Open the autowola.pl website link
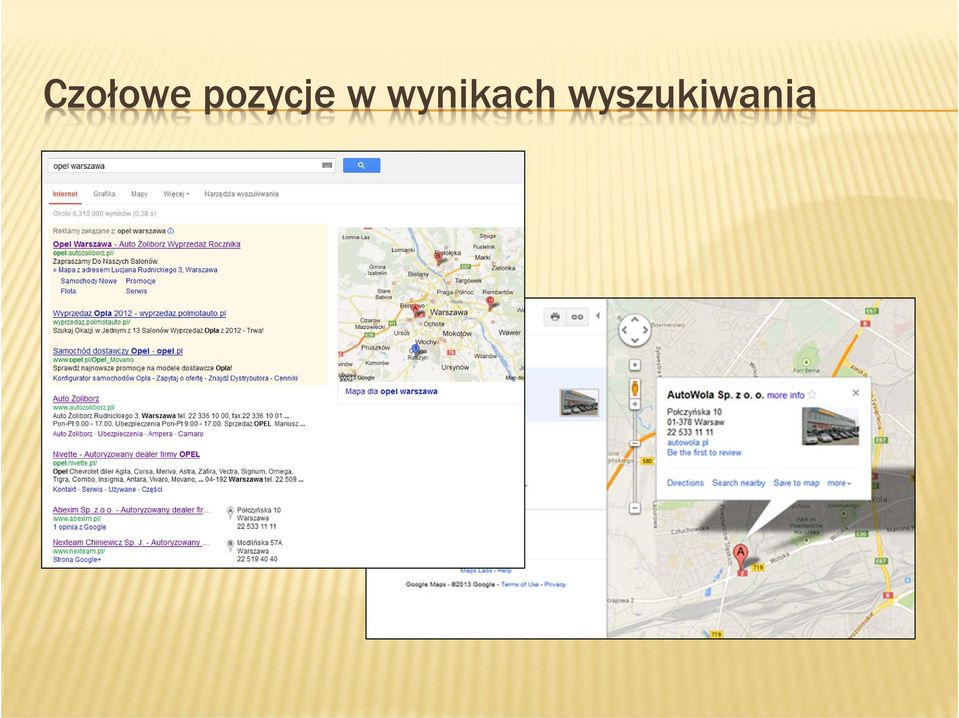This screenshot has width=959, height=718. (687, 442)
